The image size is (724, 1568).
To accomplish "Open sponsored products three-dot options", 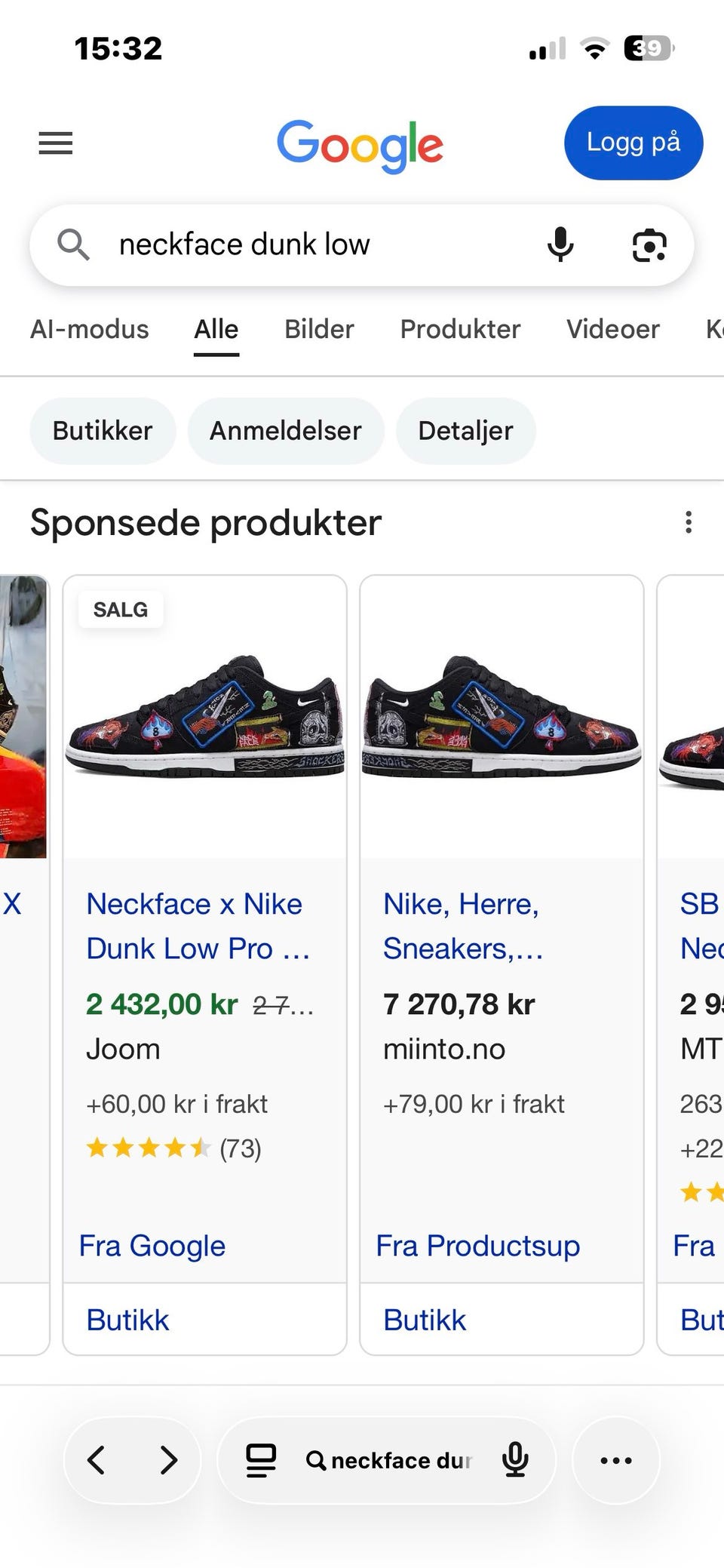I will (689, 522).
